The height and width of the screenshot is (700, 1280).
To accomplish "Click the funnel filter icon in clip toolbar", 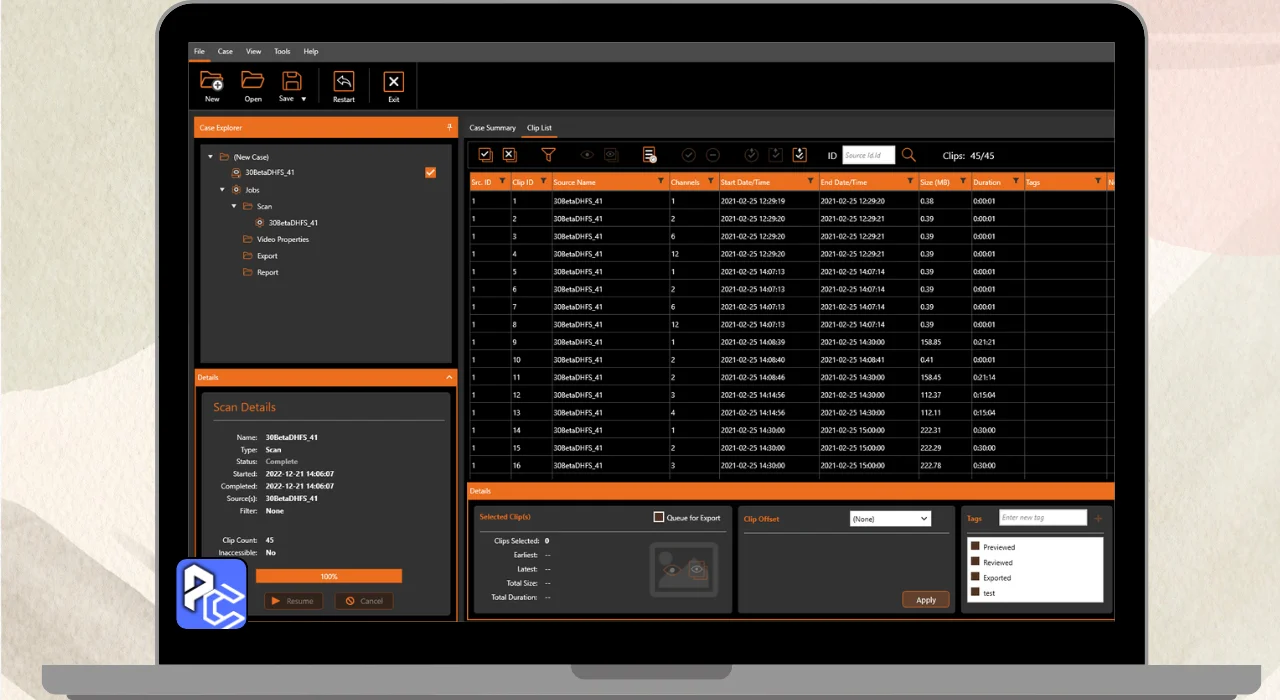I will (548, 155).
